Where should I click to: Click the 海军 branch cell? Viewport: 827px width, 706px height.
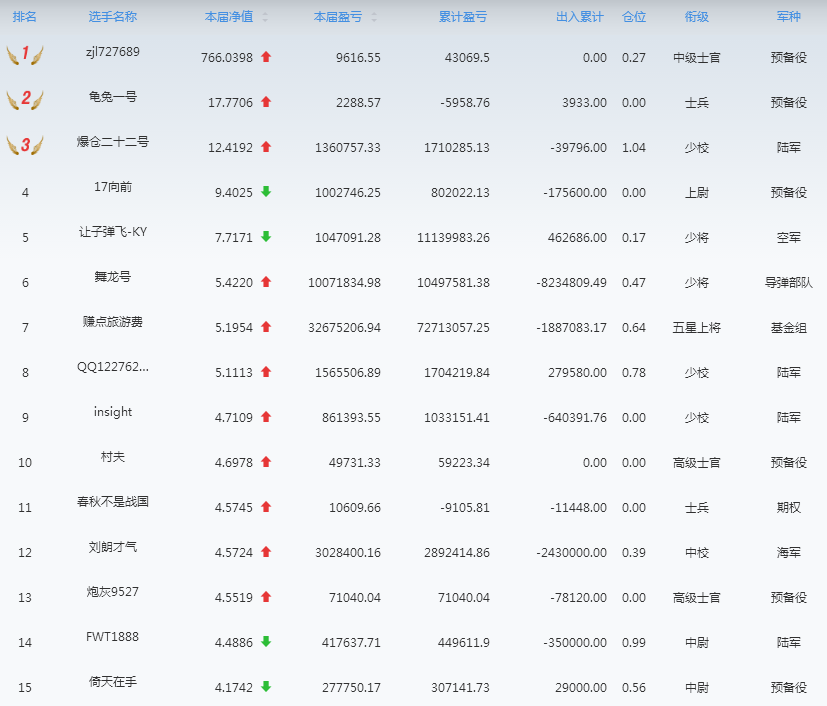click(x=788, y=553)
